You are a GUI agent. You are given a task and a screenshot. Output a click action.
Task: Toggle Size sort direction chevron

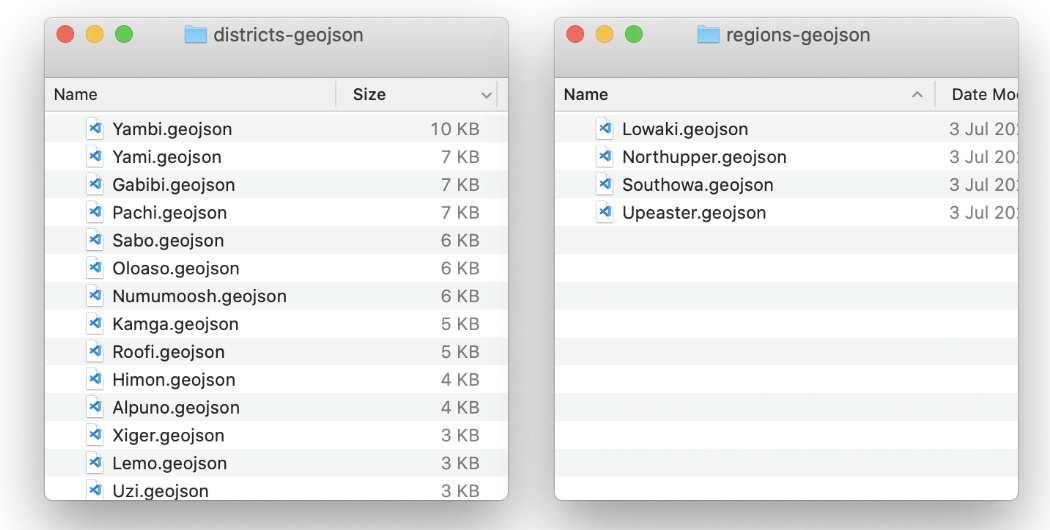[486, 95]
